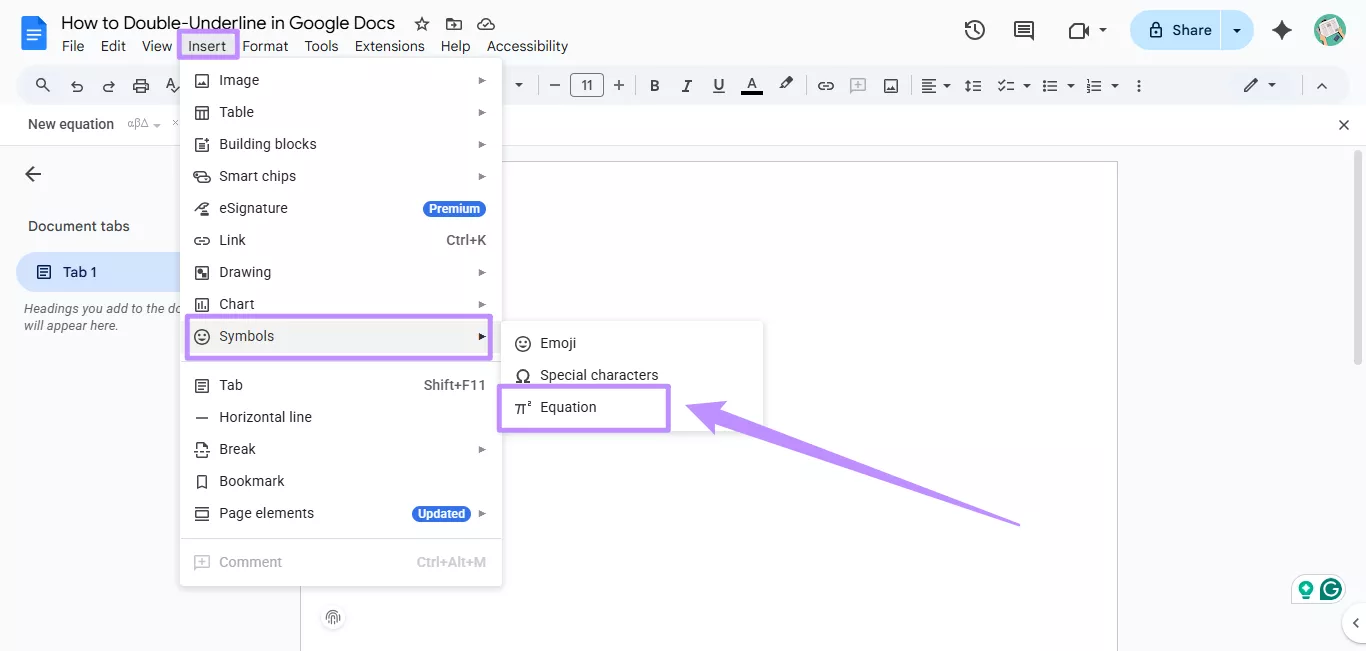Open the comments panel icon
This screenshot has width=1366, height=651.
click(x=1024, y=30)
